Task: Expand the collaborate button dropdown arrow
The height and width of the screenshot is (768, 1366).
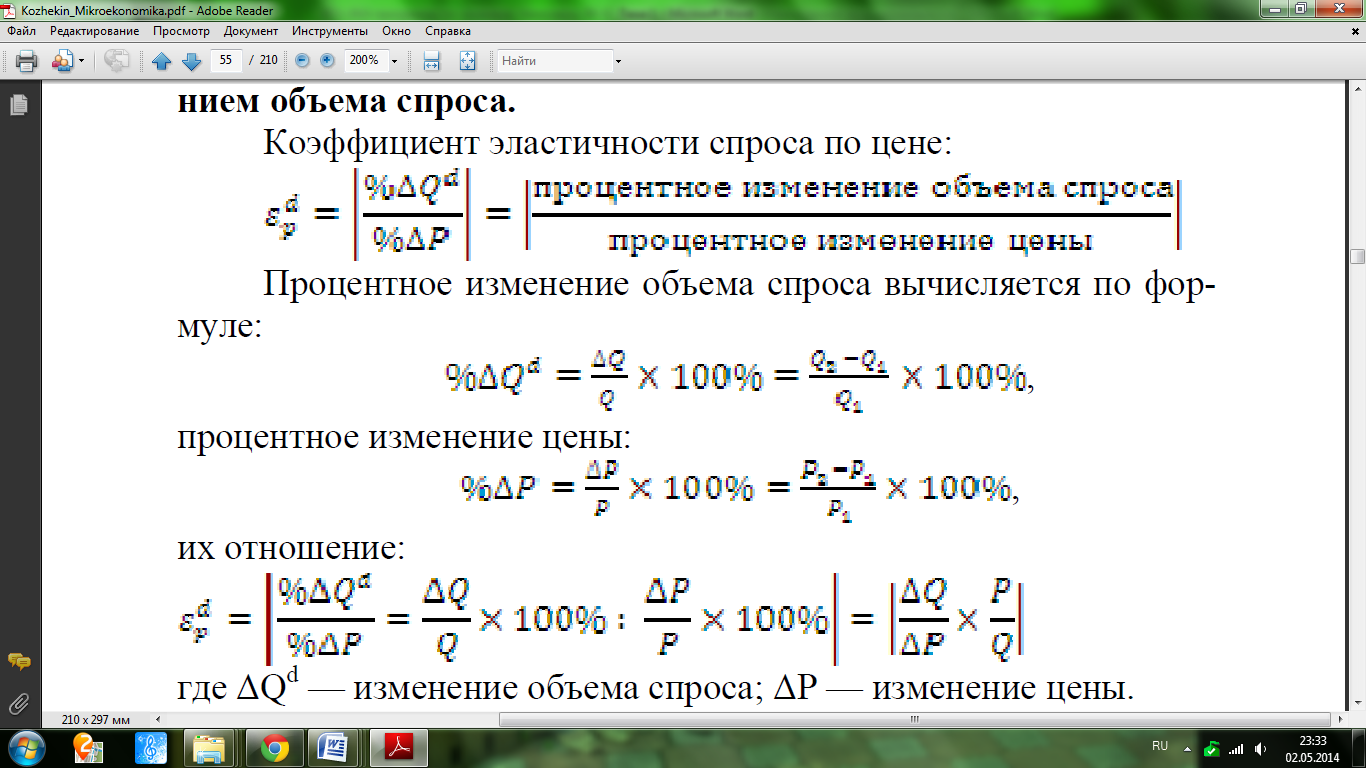Action: tap(82, 61)
